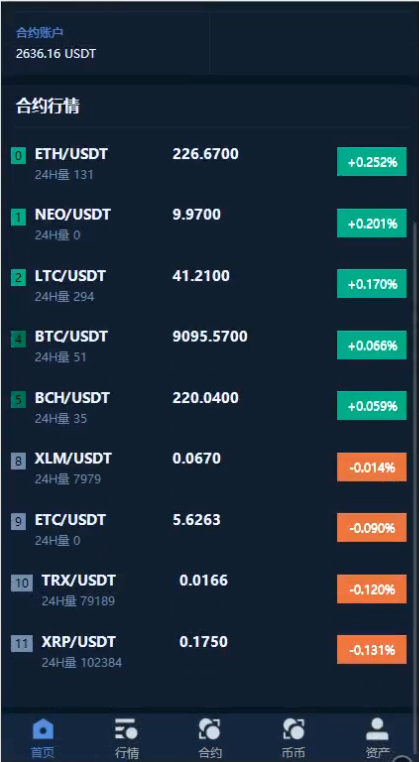Click the green rank badge 0 beside ETH/USDT
The image size is (419, 762).
[18, 156]
